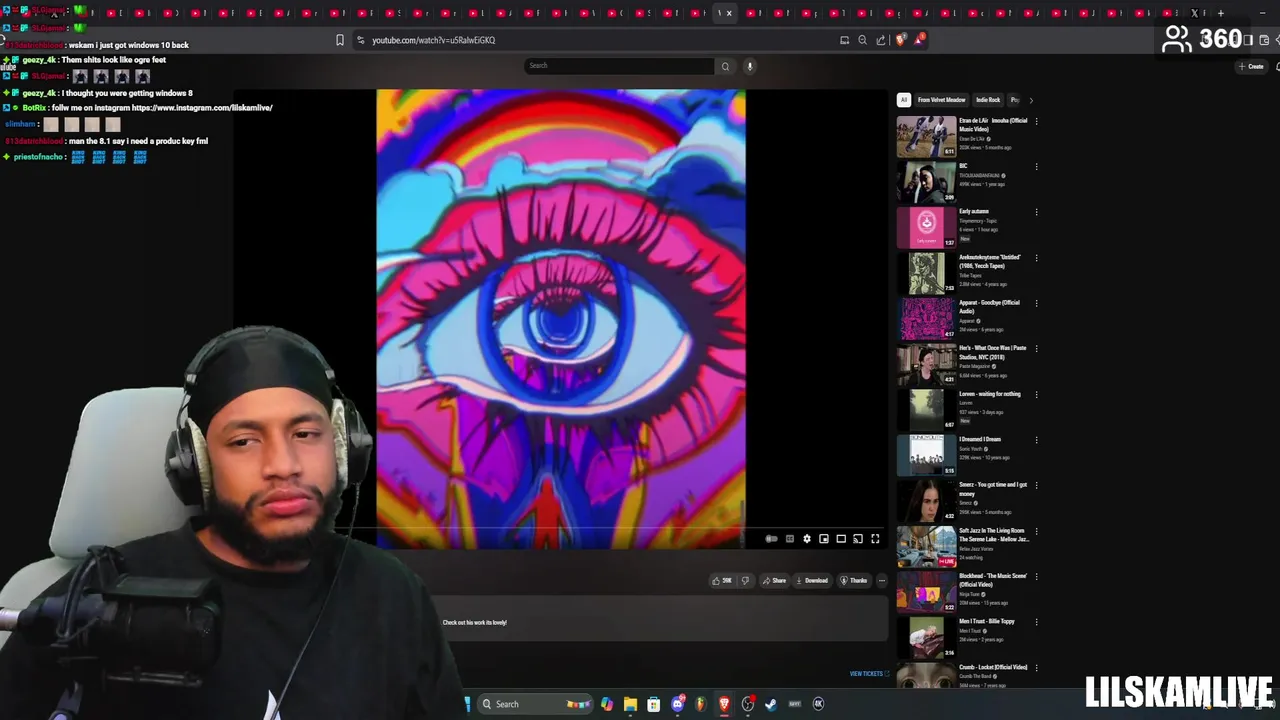Open the 4K app on the taskbar
Viewport: 1280px width, 720px height.
point(818,704)
